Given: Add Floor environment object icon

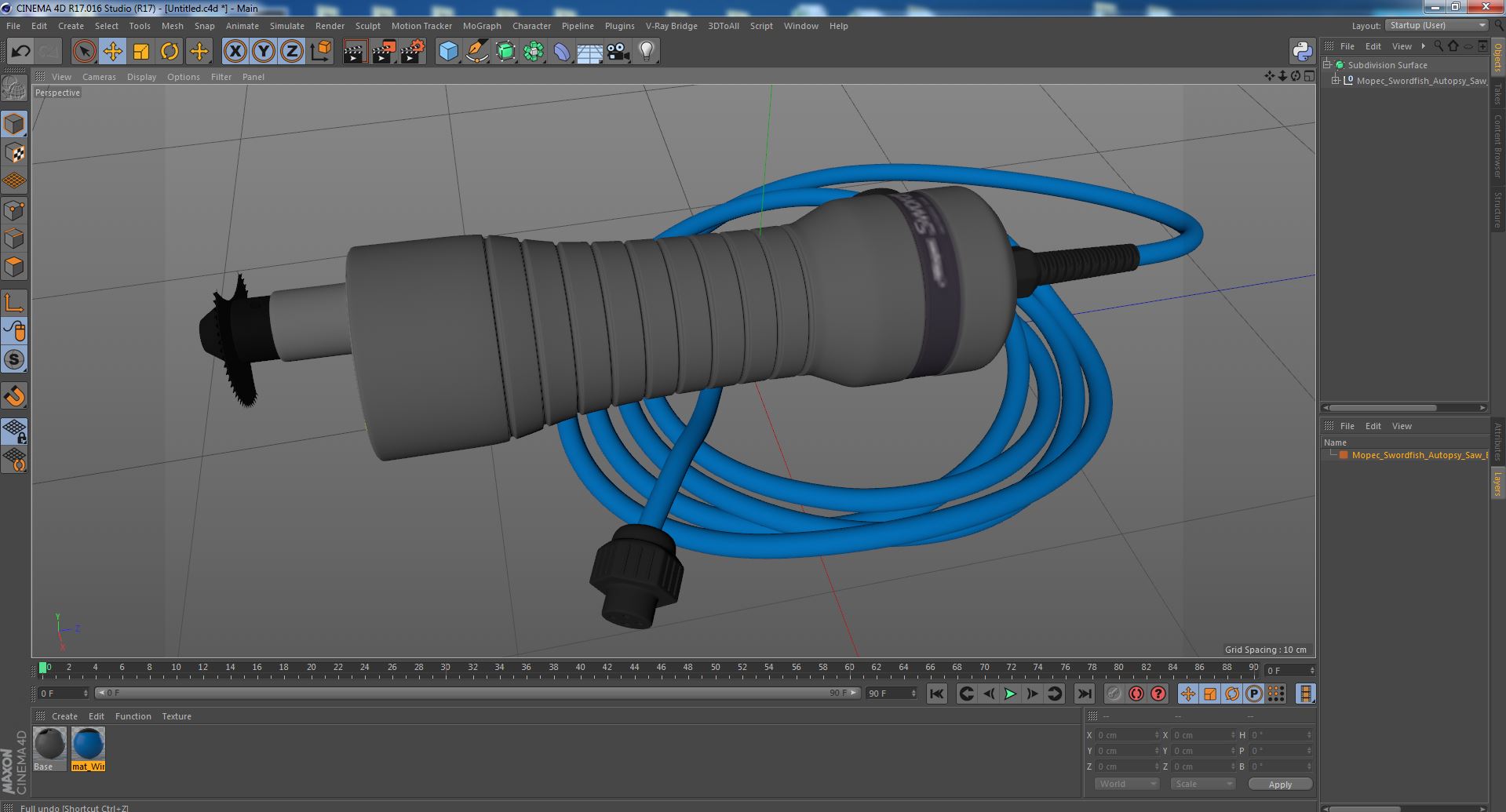Looking at the screenshot, I should (x=590, y=52).
